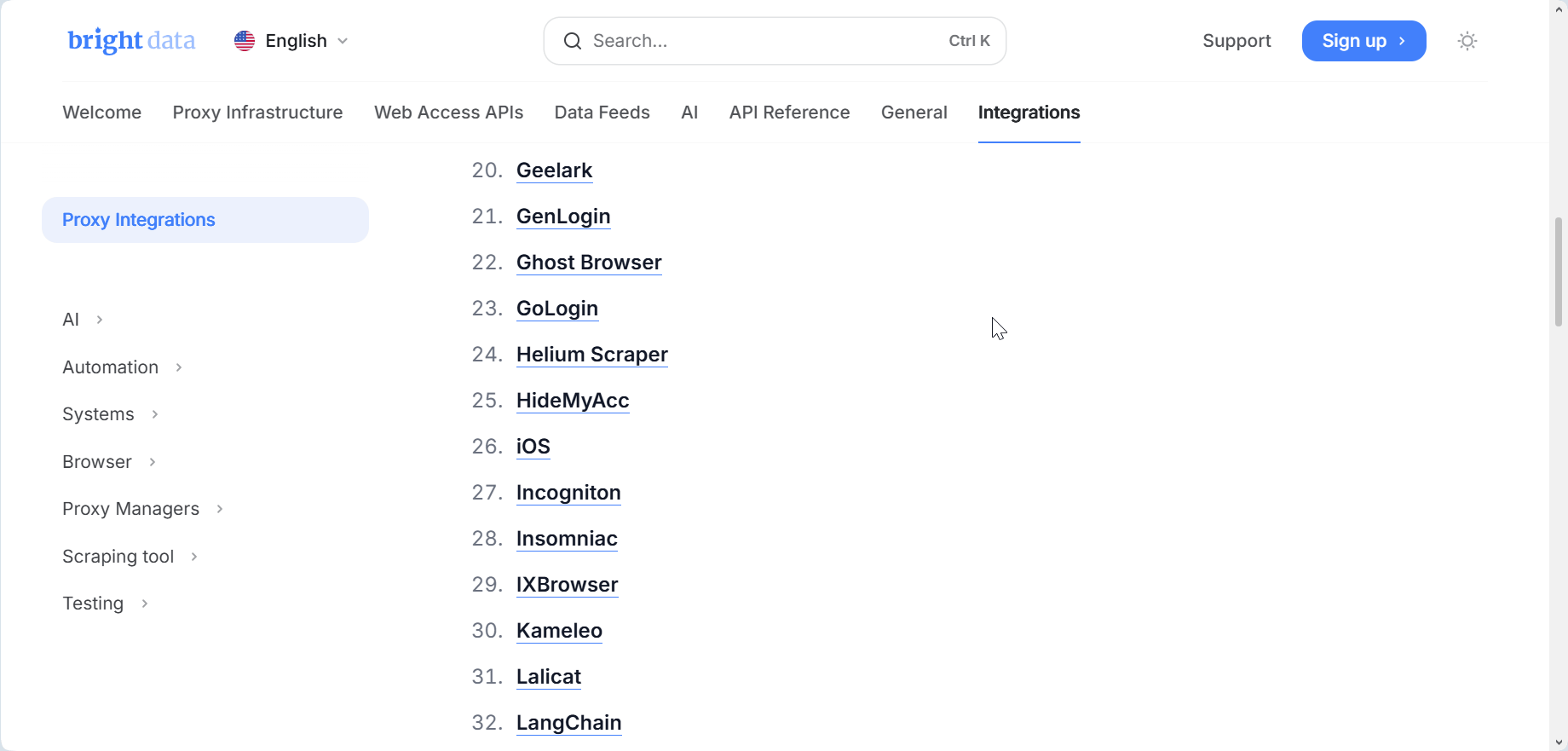Open the LangChain integration link
The width and height of the screenshot is (1568, 751).
click(x=568, y=722)
